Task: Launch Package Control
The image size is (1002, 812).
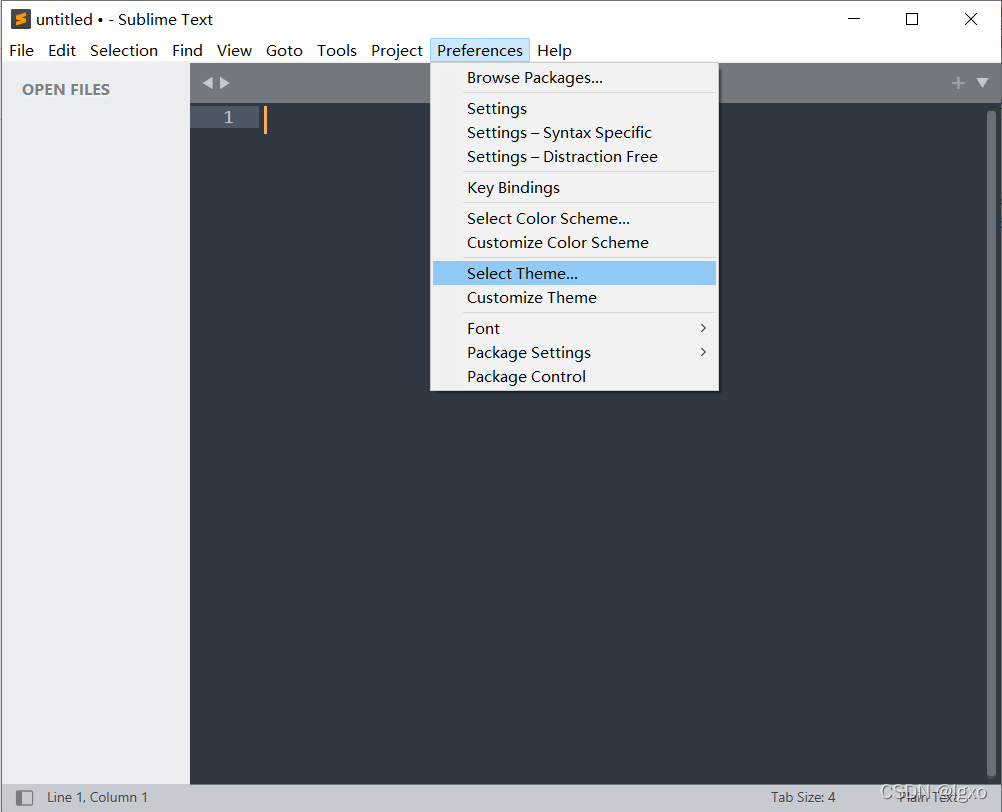Action: pos(574,377)
